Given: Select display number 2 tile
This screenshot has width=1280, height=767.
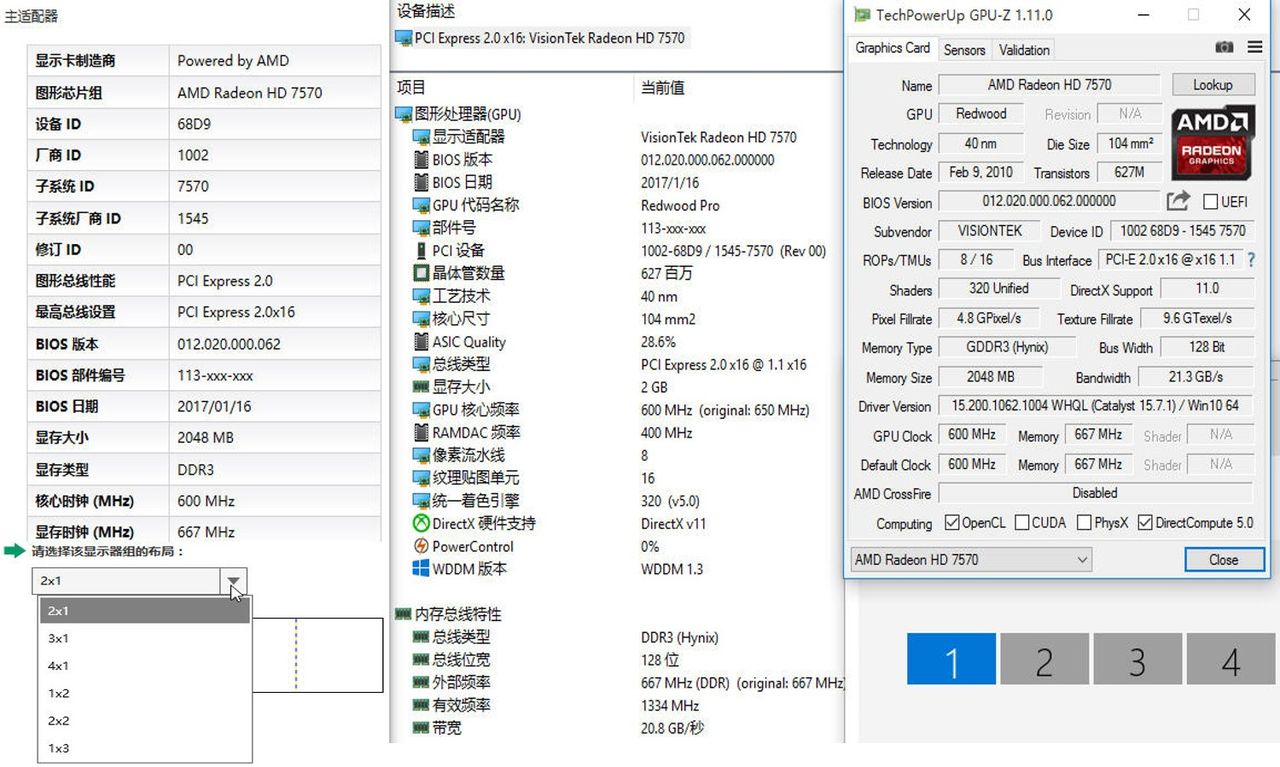Looking at the screenshot, I should pyautogui.click(x=1044, y=660).
